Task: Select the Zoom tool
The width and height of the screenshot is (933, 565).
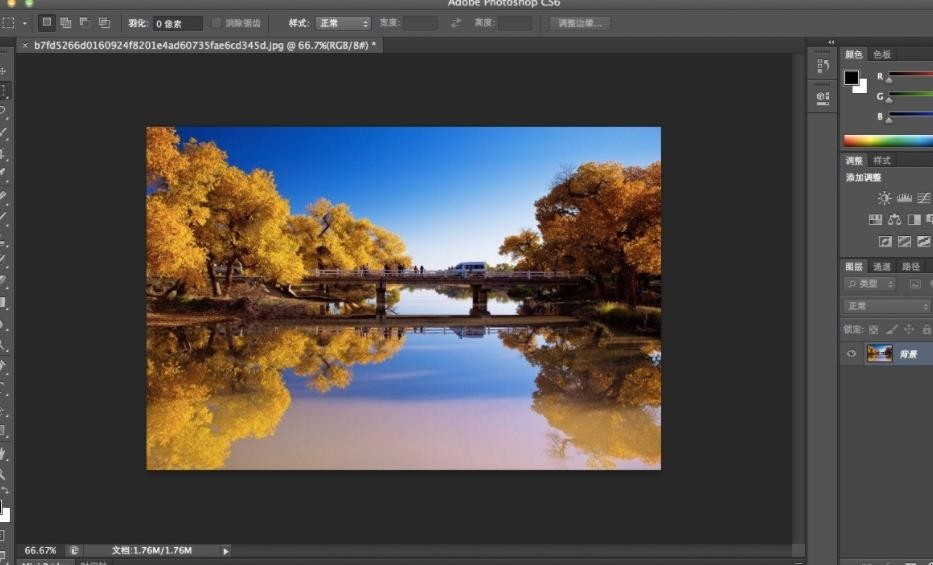Action: tap(3, 474)
